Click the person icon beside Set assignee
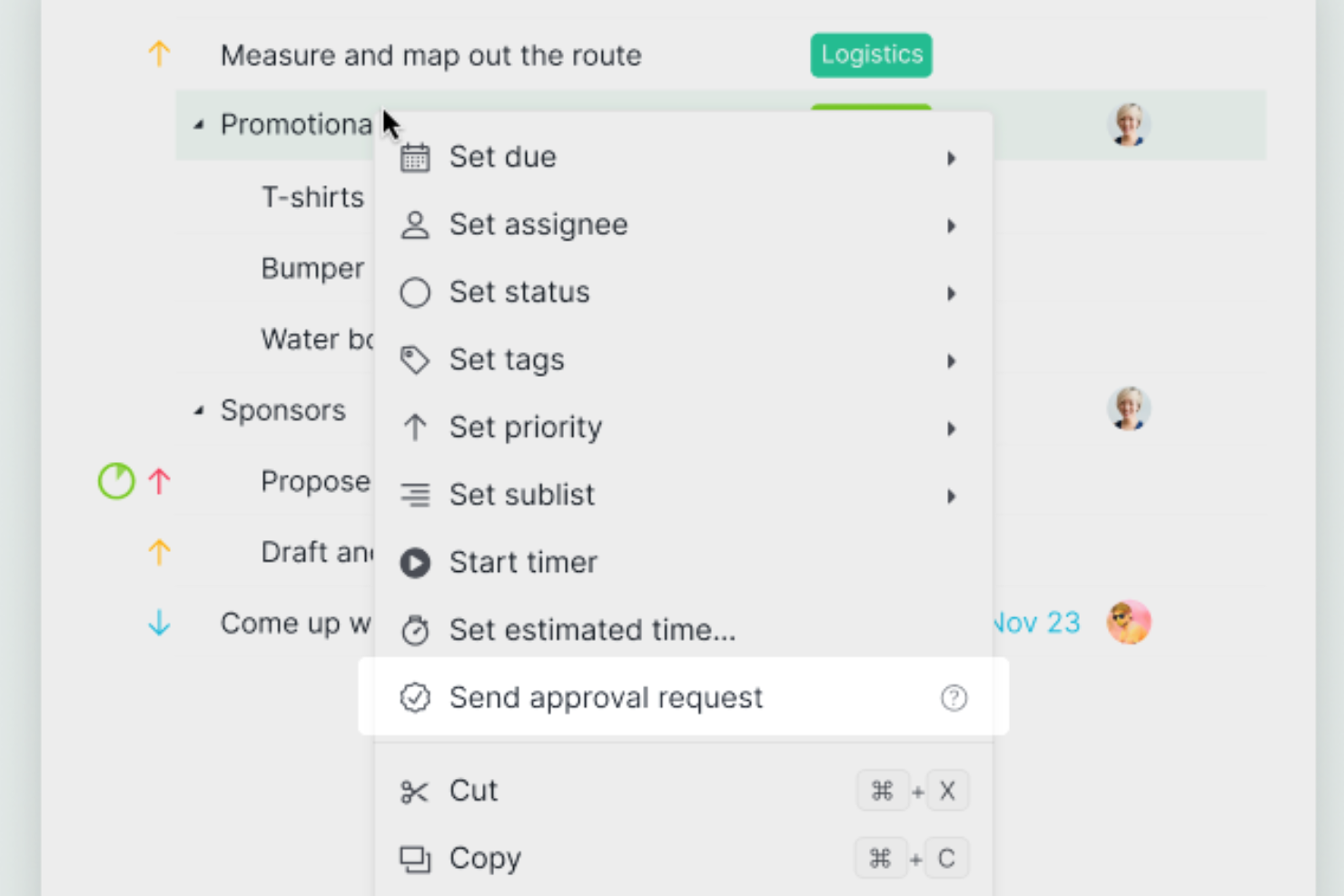 click(x=415, y=225)
